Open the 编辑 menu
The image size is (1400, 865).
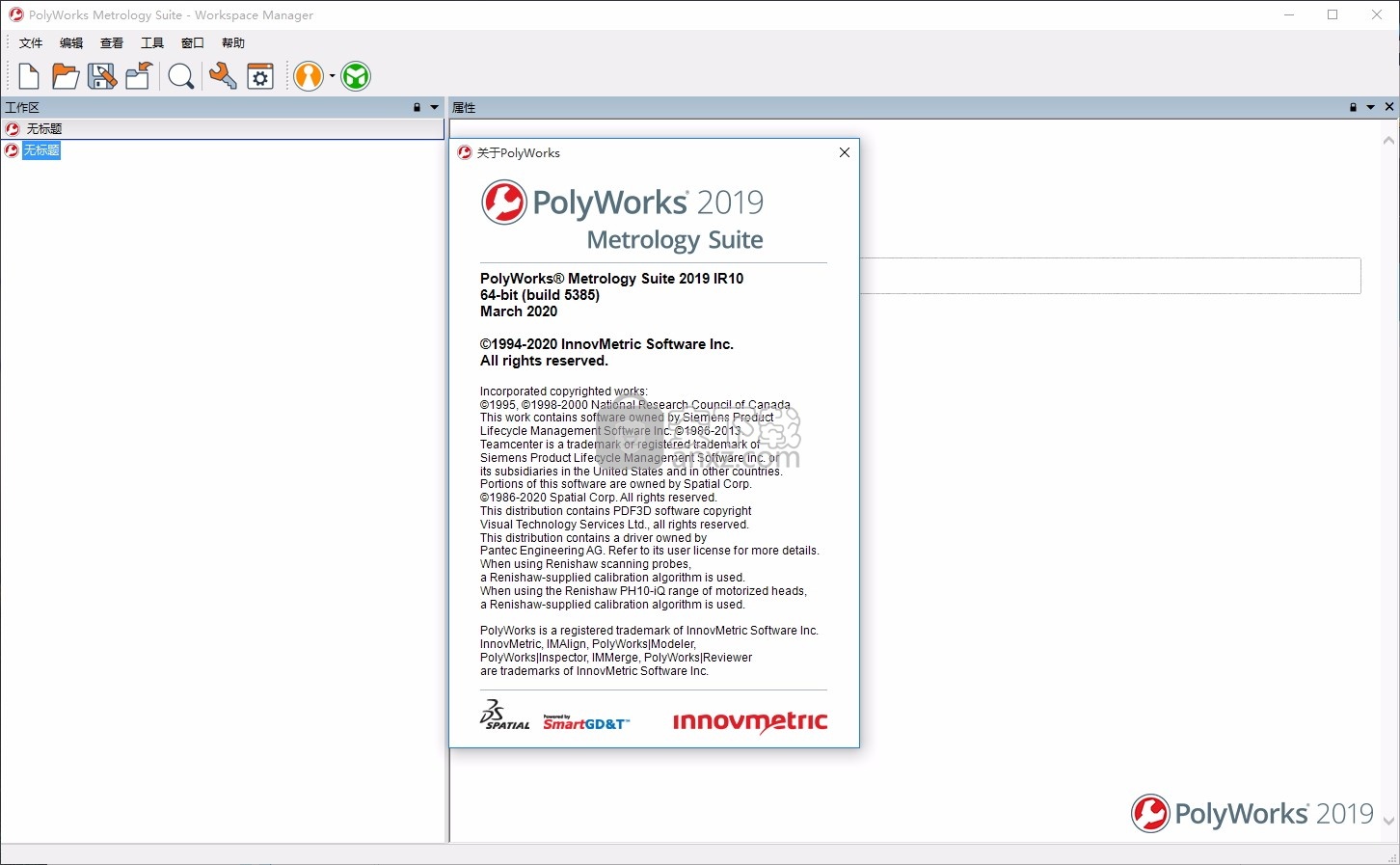pos(71,43)
